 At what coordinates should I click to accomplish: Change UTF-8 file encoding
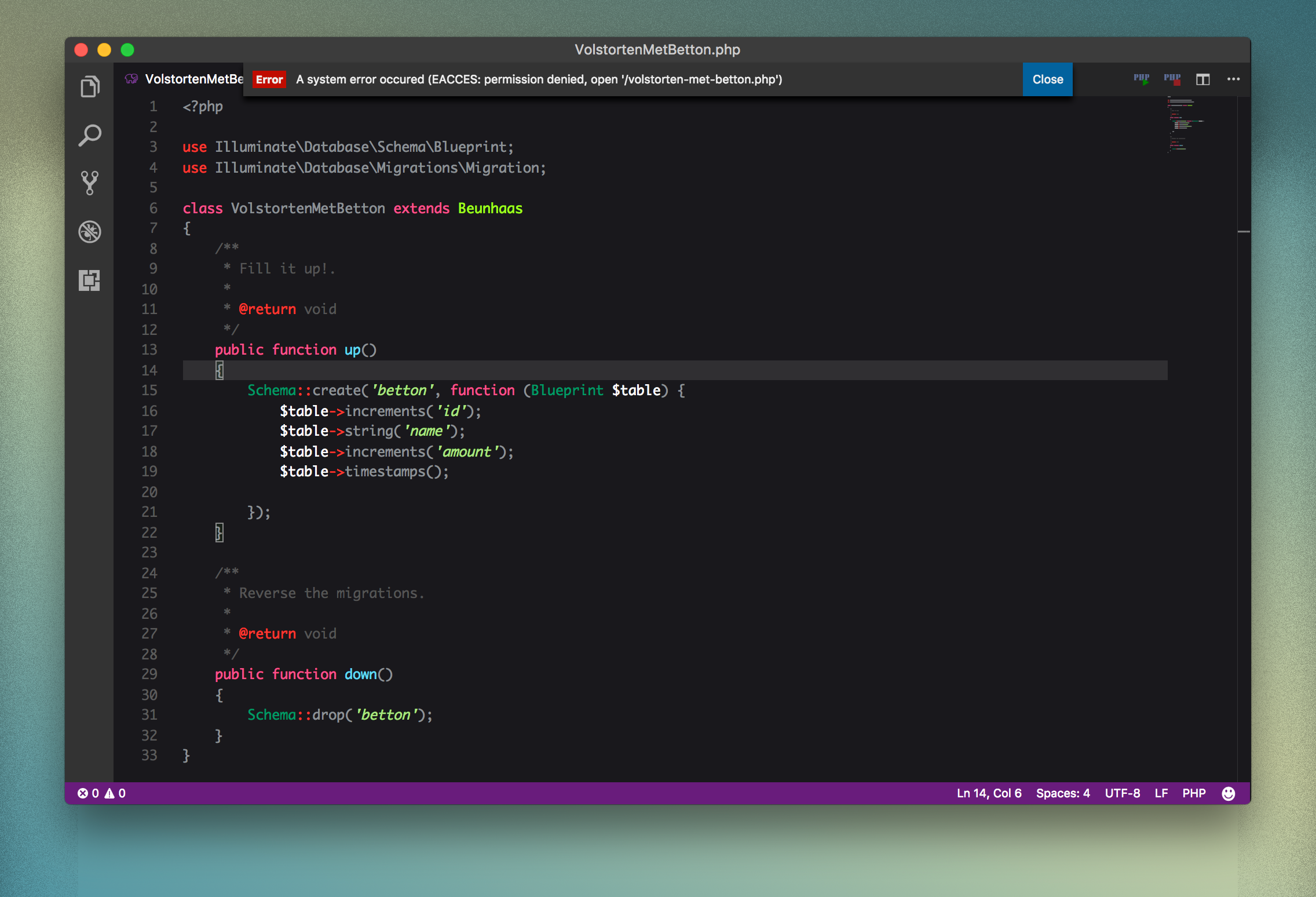(1122, 793)
